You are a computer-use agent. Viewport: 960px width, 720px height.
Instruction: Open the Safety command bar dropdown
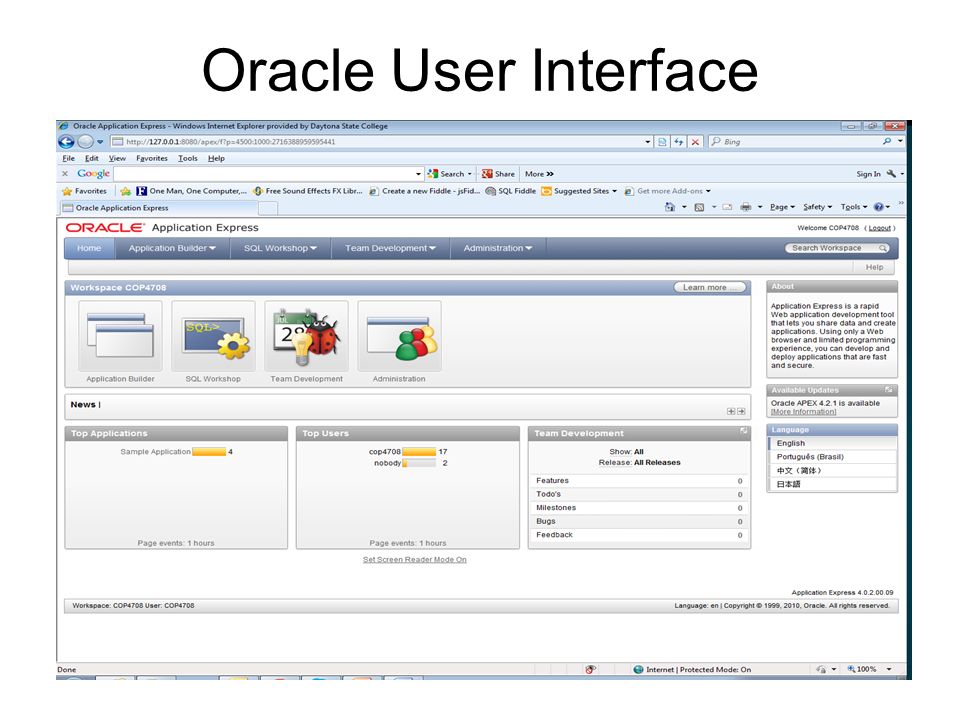coord(817,207)
